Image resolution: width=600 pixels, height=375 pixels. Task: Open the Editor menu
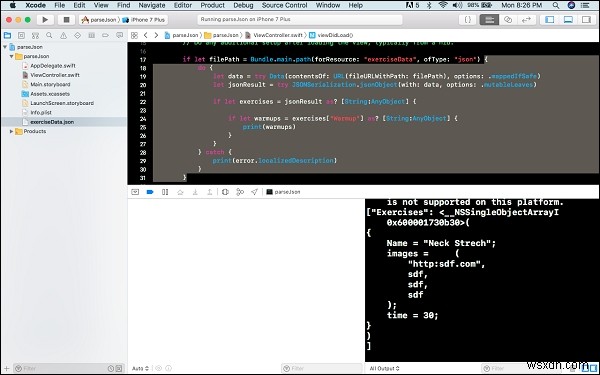tap(183, 5)
